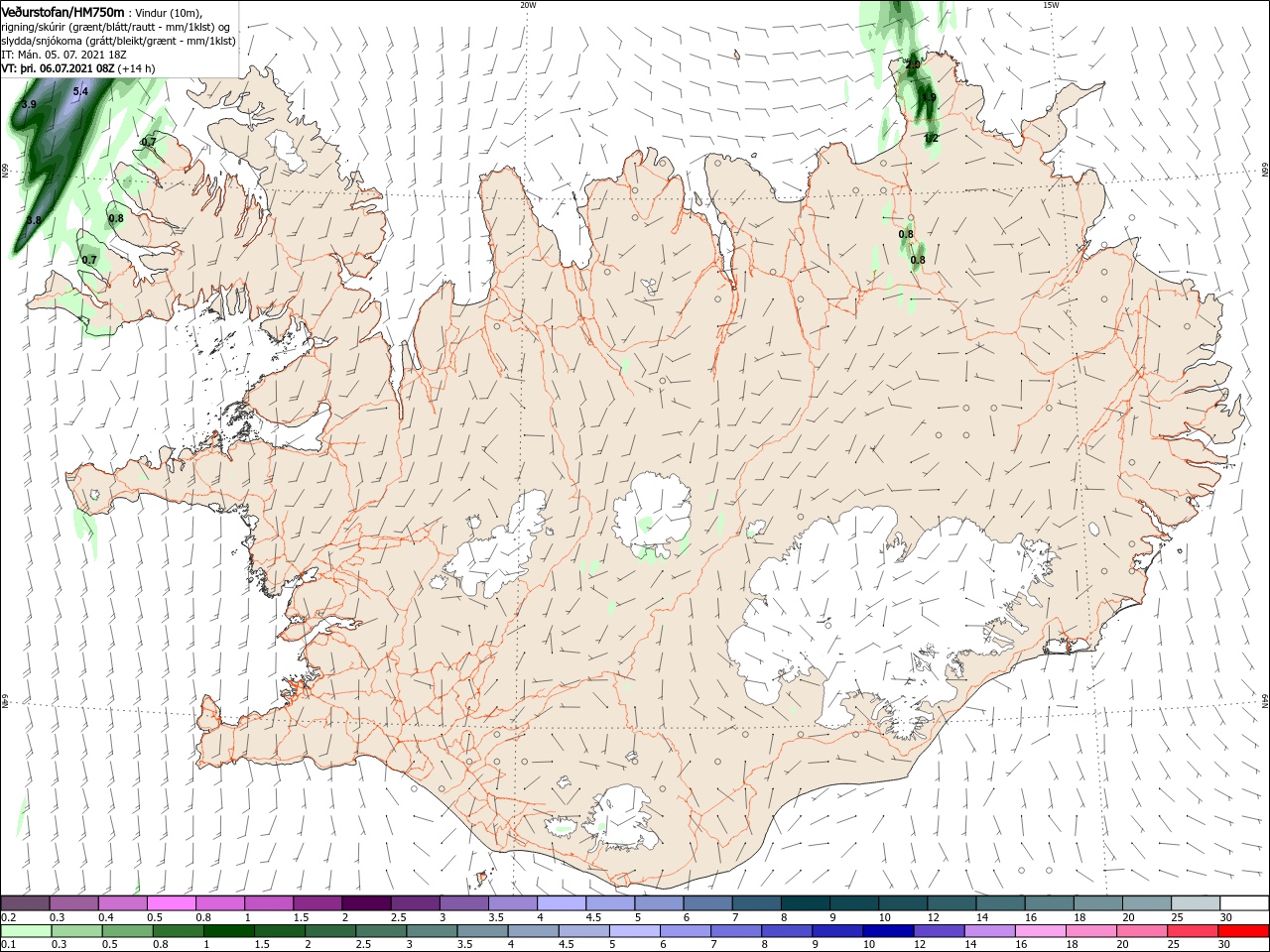Click the 'slydda/snjókoma' legend description line
This screenshot has width=1270, height=952.
tap(118, 41)
